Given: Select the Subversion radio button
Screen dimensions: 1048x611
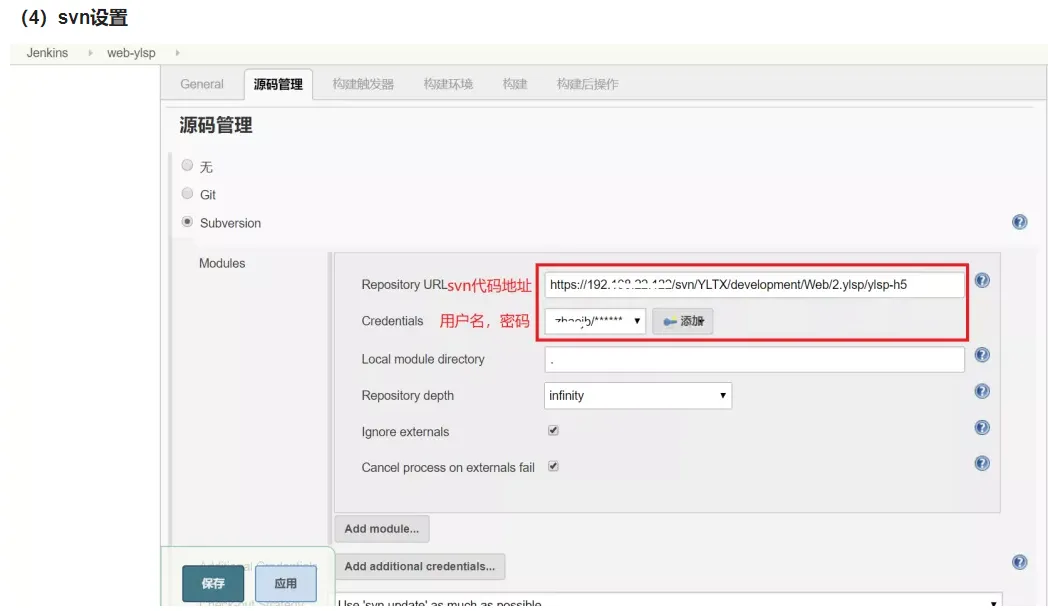Looking at the screenshot, I should [x=187, y=221].
